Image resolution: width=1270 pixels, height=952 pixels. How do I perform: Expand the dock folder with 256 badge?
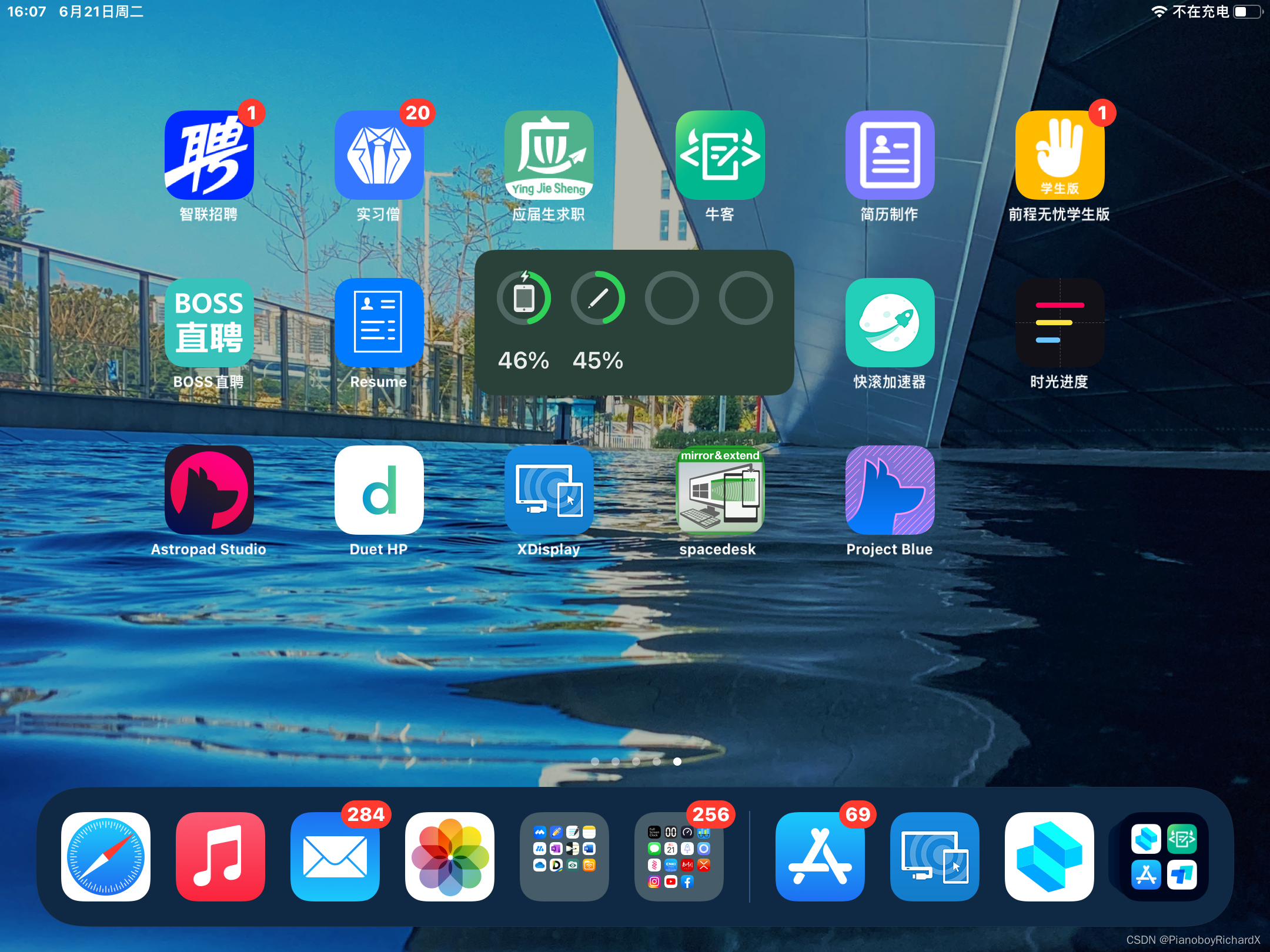[x=679, y=856]
